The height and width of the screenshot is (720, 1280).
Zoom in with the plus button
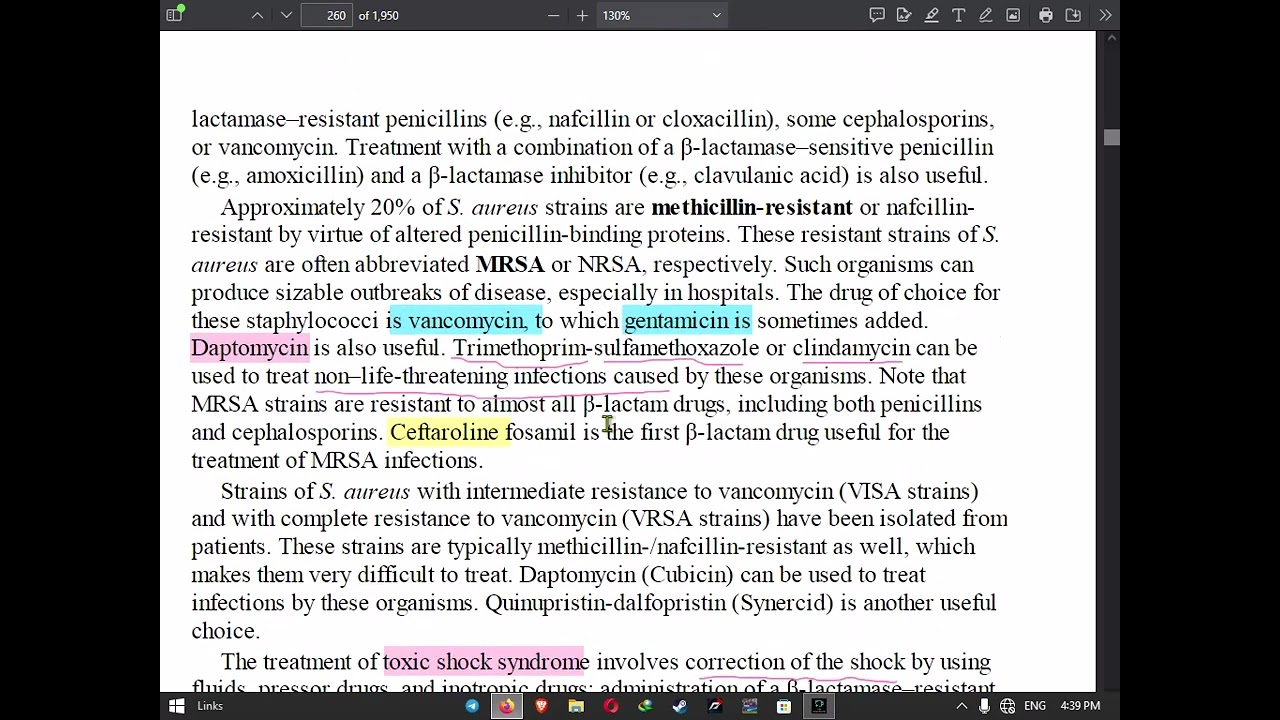(x=582, y=15)
